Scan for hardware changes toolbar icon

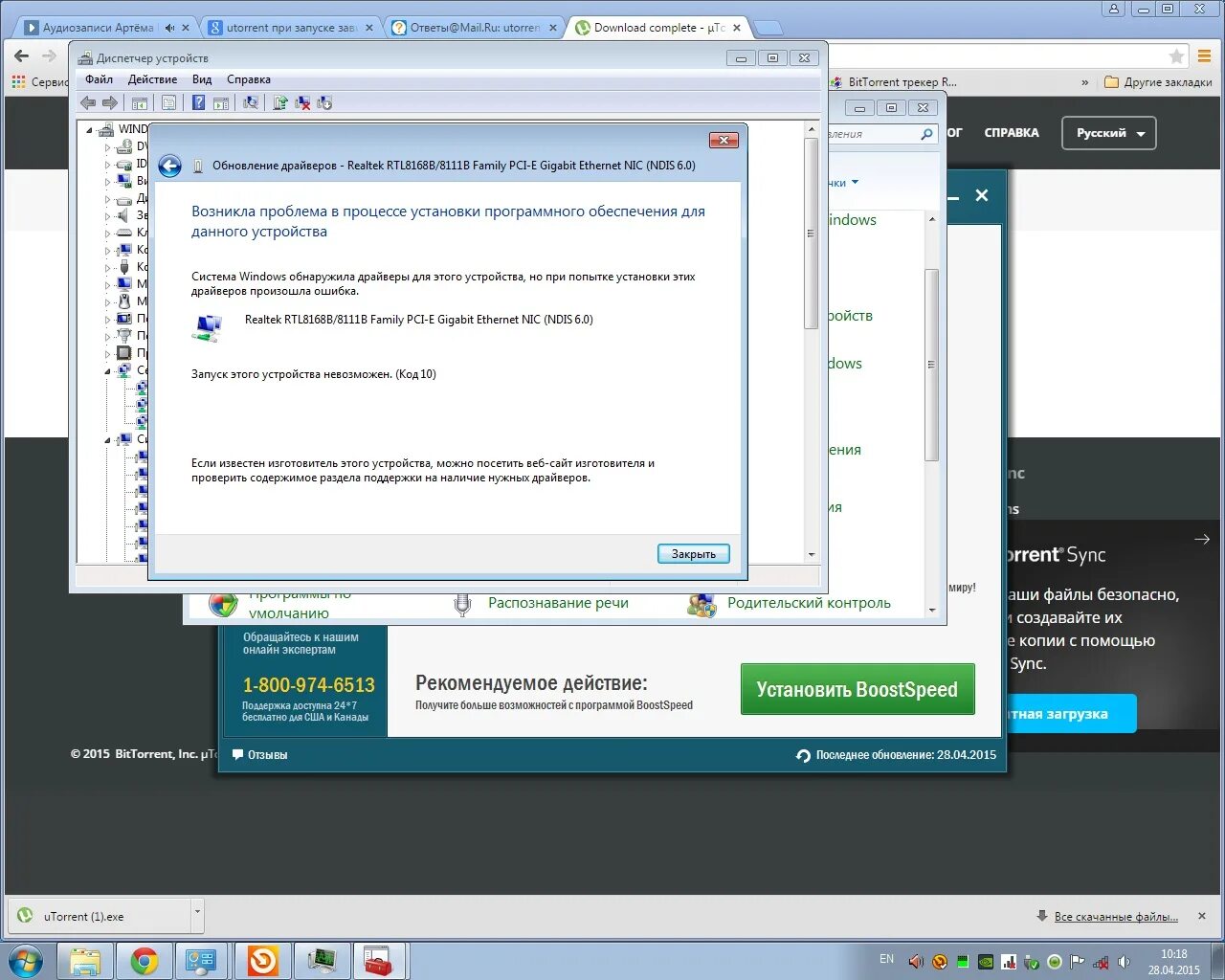coord(251,102)
